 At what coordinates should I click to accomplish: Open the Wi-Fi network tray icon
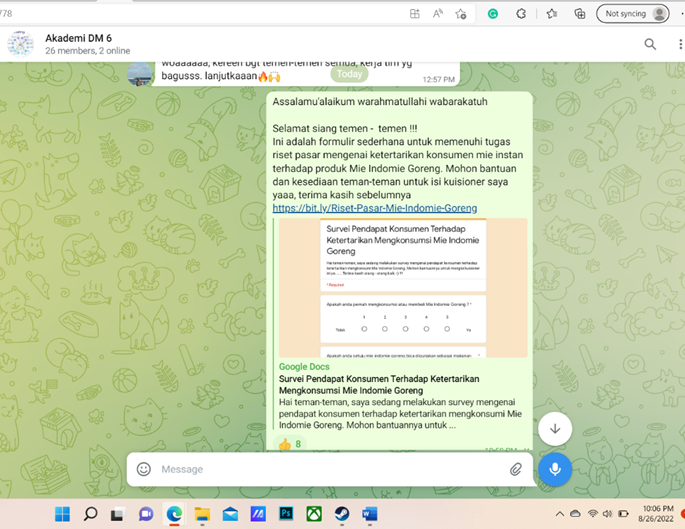(593, 514)
